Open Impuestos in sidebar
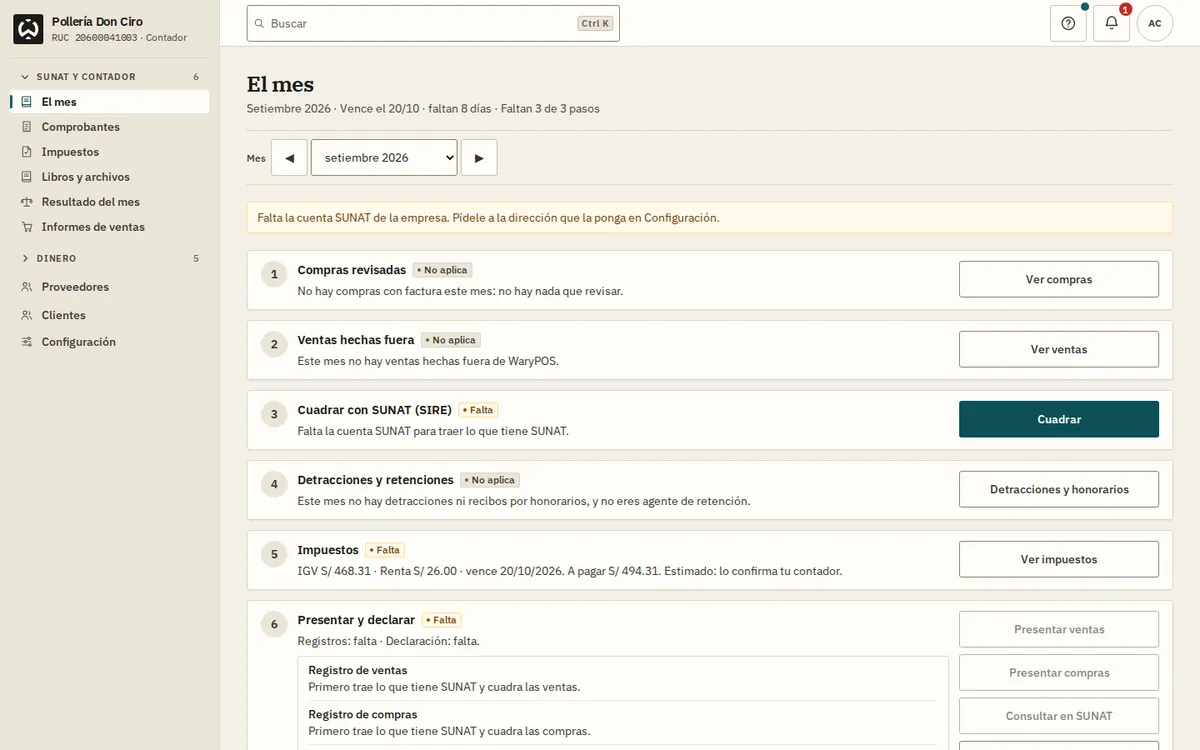The height and width of the screenshot is (750, 1200). (110, 152)
